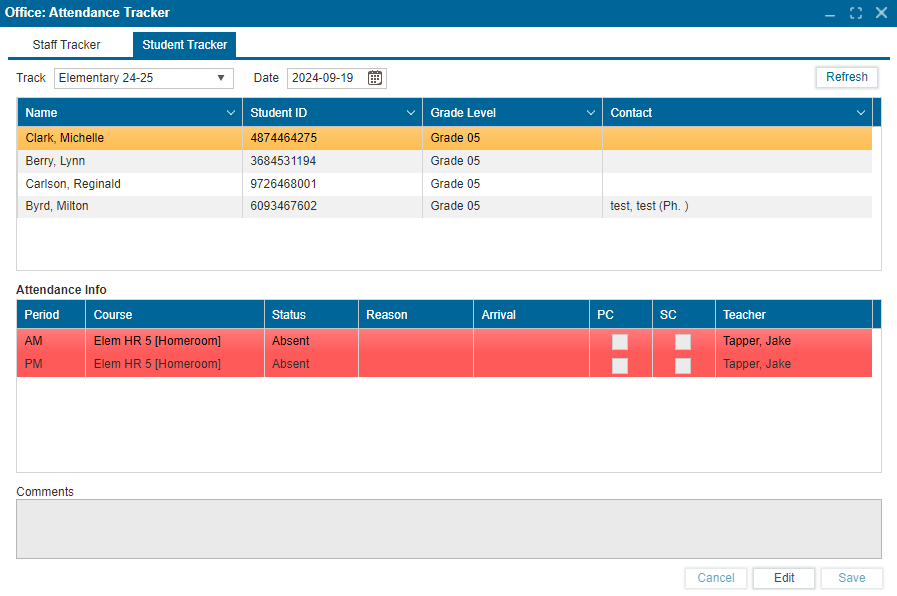Click the fullscreen icon in the title bar
This screenshot has height=596, width=897.
[x=856, y=13]
